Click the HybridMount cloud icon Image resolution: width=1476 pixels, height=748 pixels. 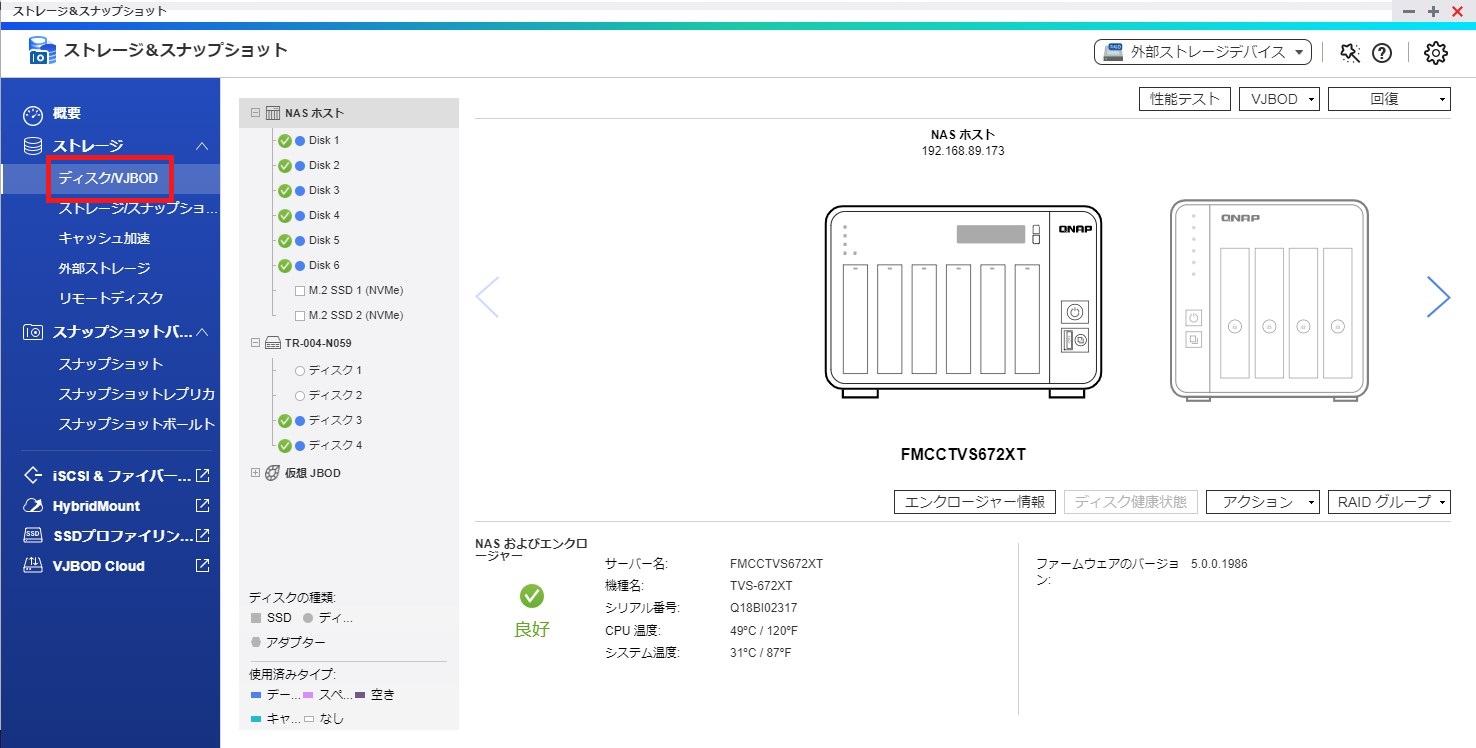(33, 506)
